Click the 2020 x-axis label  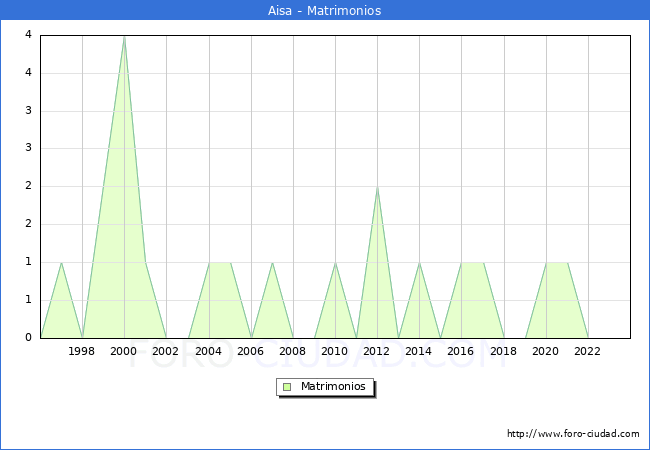point(546,351)
